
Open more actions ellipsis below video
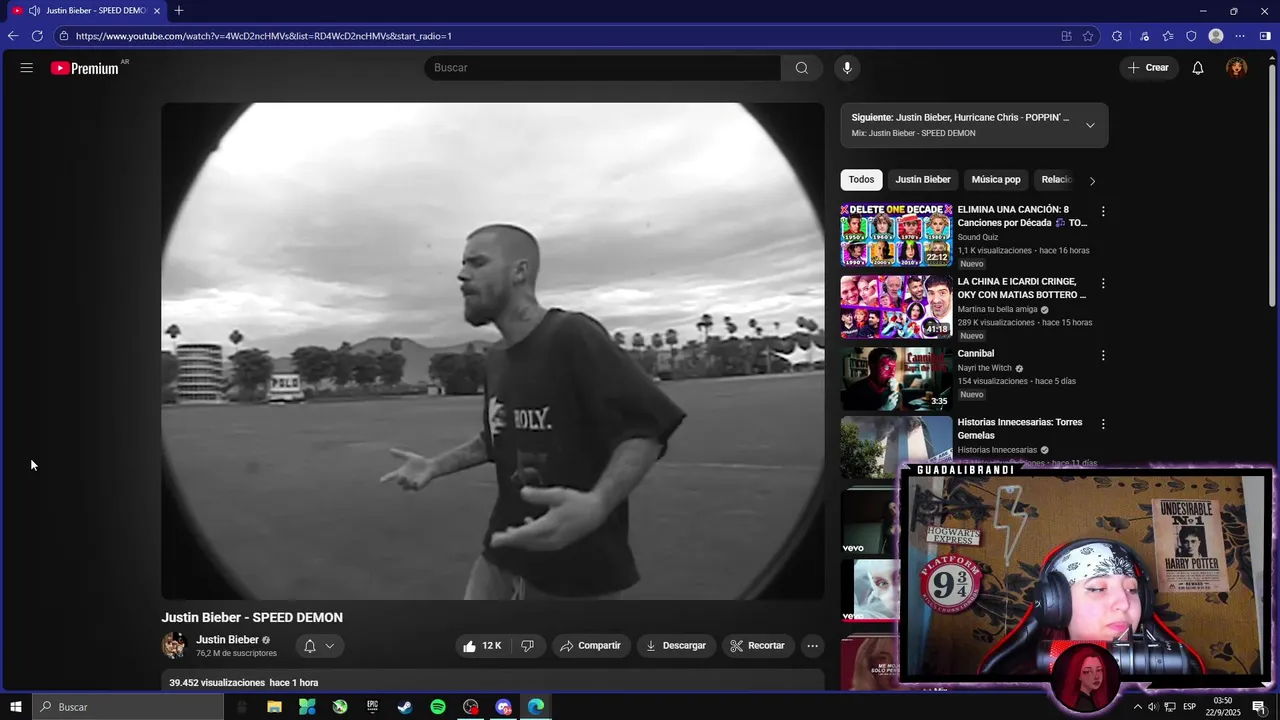pyautogui.click(x=813, y=646)
